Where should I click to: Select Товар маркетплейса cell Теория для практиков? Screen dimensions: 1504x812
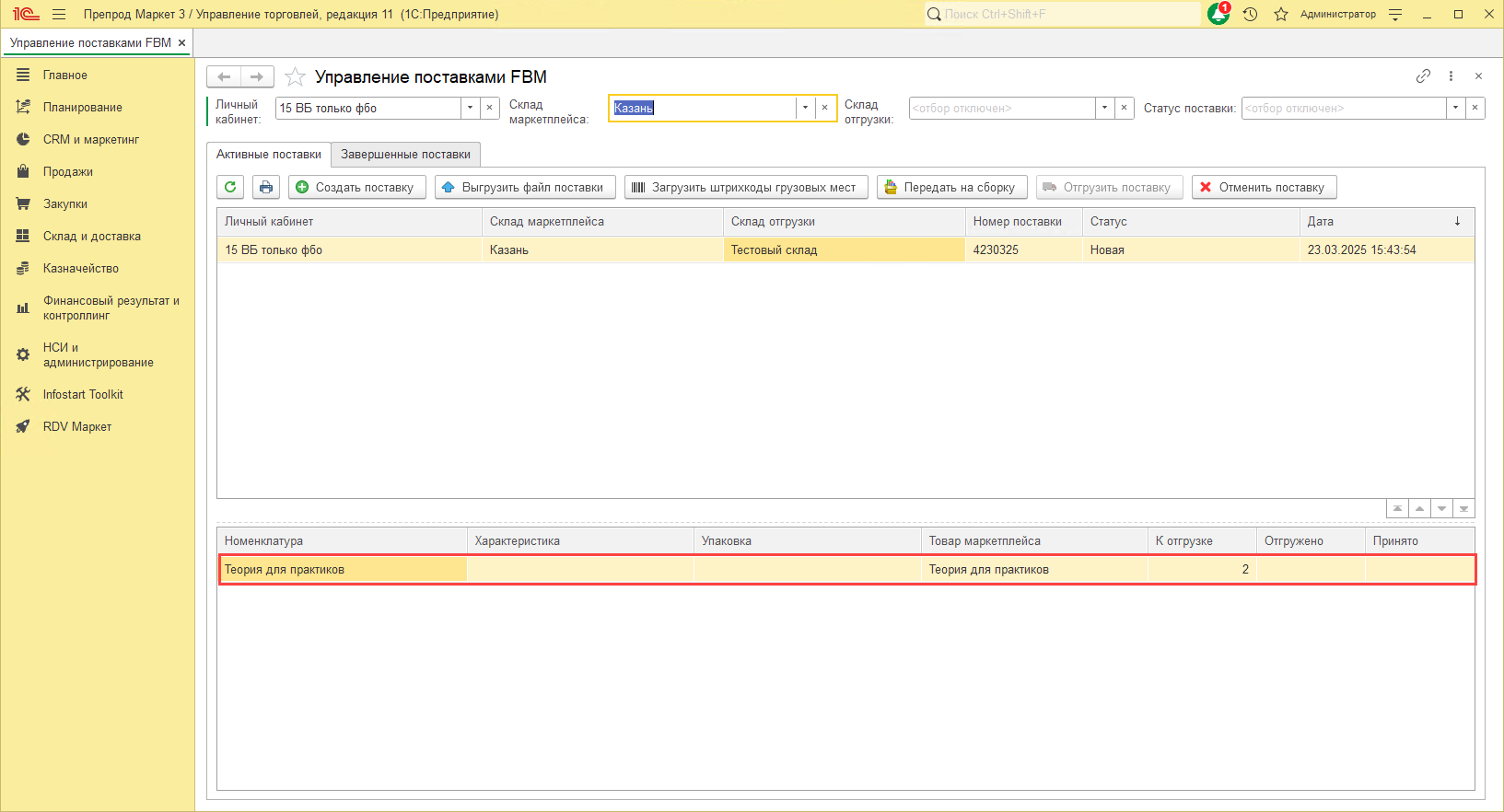pyautogui.click(x=1034, y=569)
